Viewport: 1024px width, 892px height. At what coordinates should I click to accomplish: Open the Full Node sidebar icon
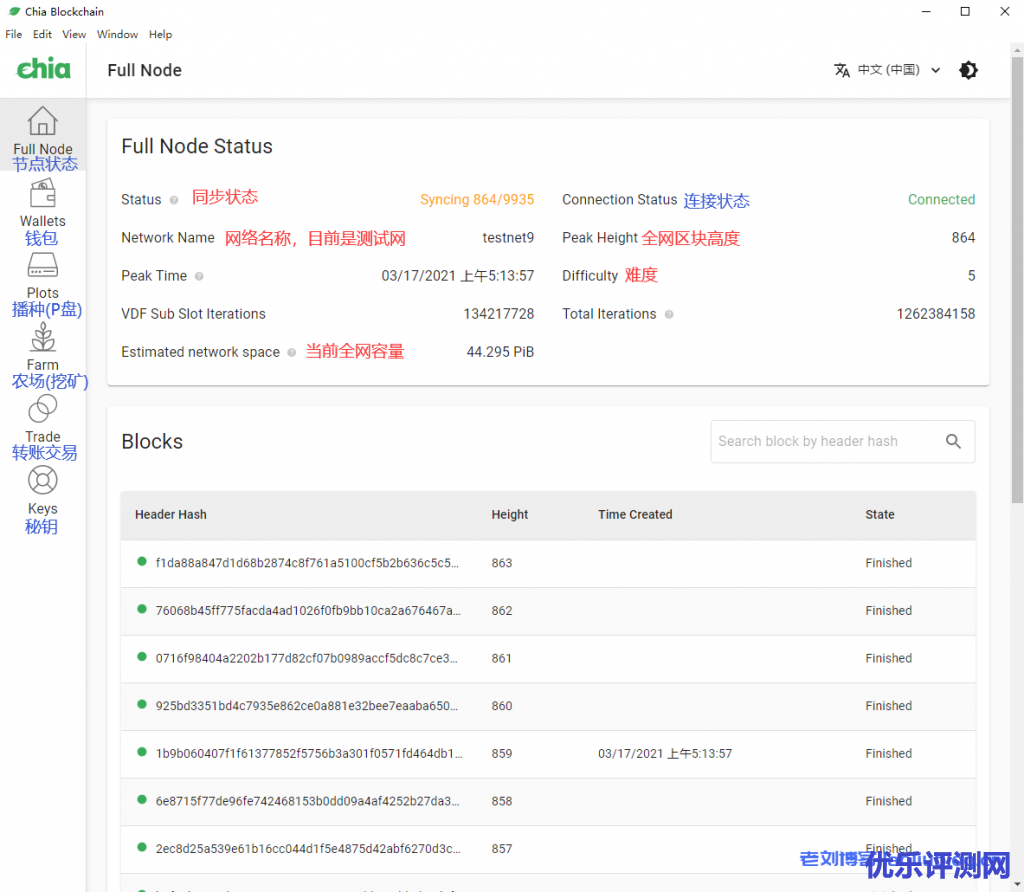tap(42, 121)
